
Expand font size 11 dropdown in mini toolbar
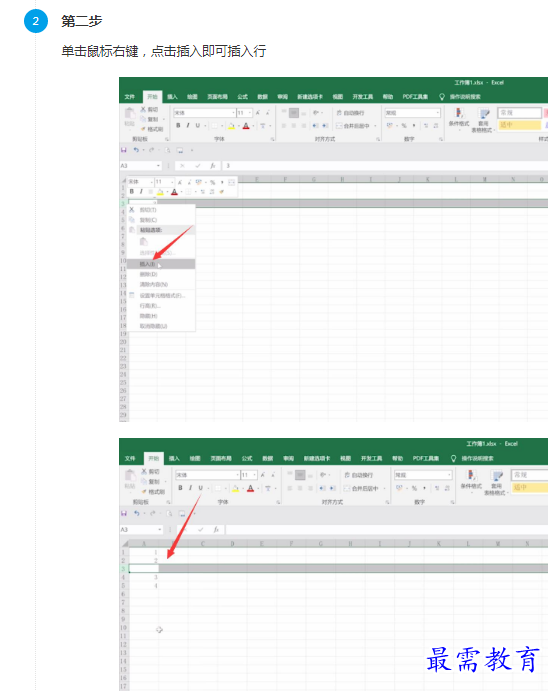click(172, 182)
